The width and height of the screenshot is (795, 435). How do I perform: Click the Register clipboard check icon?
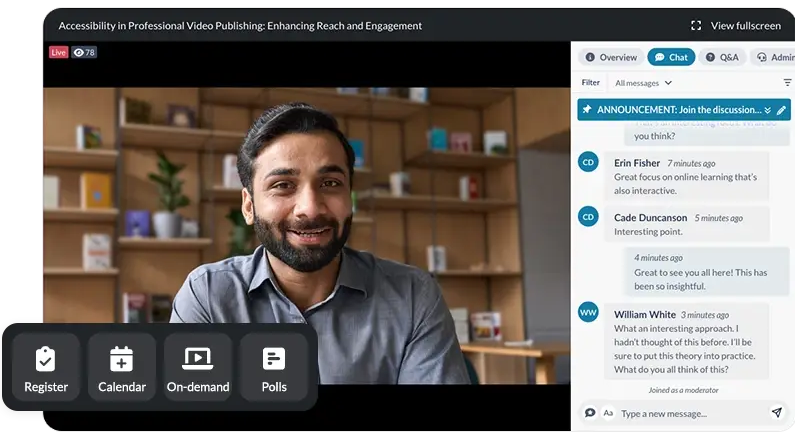46,358
